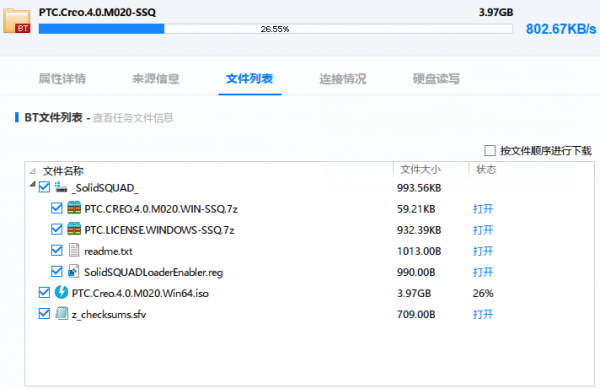Screen dimensions: 600x389
Task: Click the 文件名称 column header
Action: tap(63, 171)
